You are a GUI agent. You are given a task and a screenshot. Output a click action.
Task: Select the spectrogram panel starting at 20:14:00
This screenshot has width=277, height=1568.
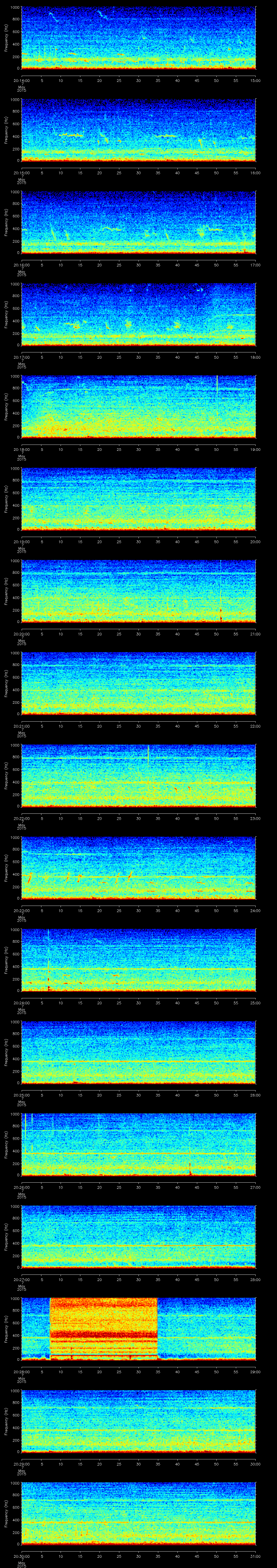pyautogui.click(x=139, y=38)
